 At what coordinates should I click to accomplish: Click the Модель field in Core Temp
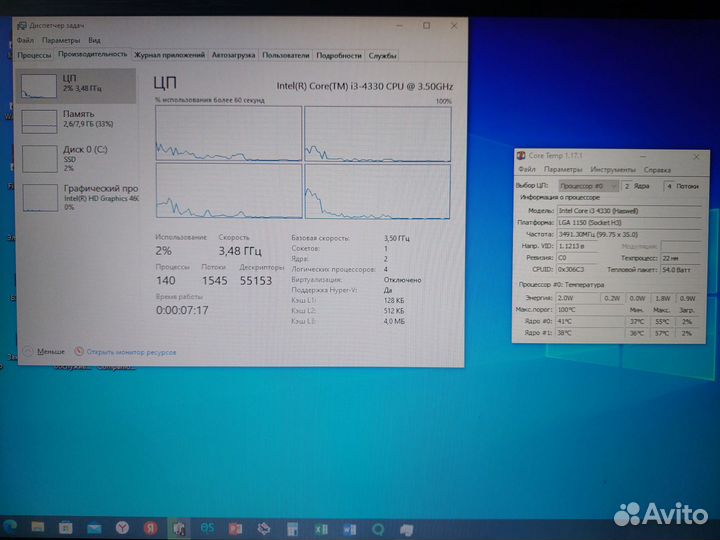click(x=629, y=211)
